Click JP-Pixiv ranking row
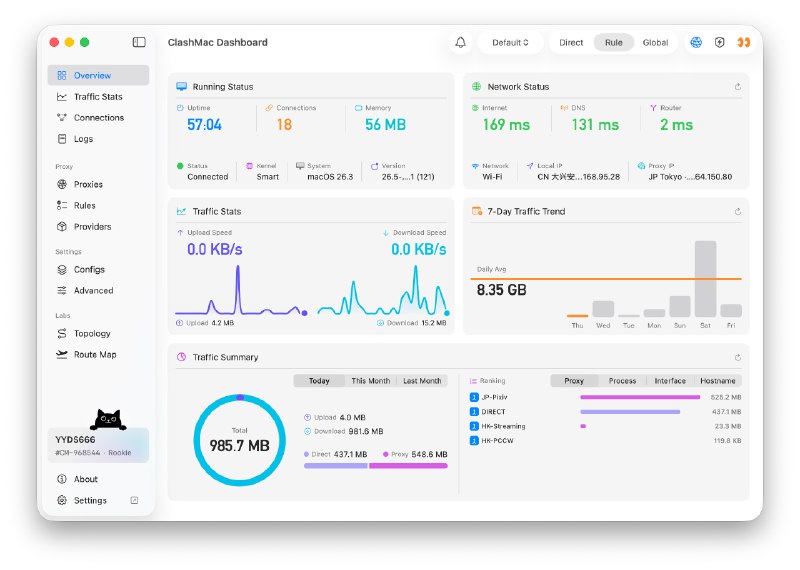 click(x=605, y=397)
